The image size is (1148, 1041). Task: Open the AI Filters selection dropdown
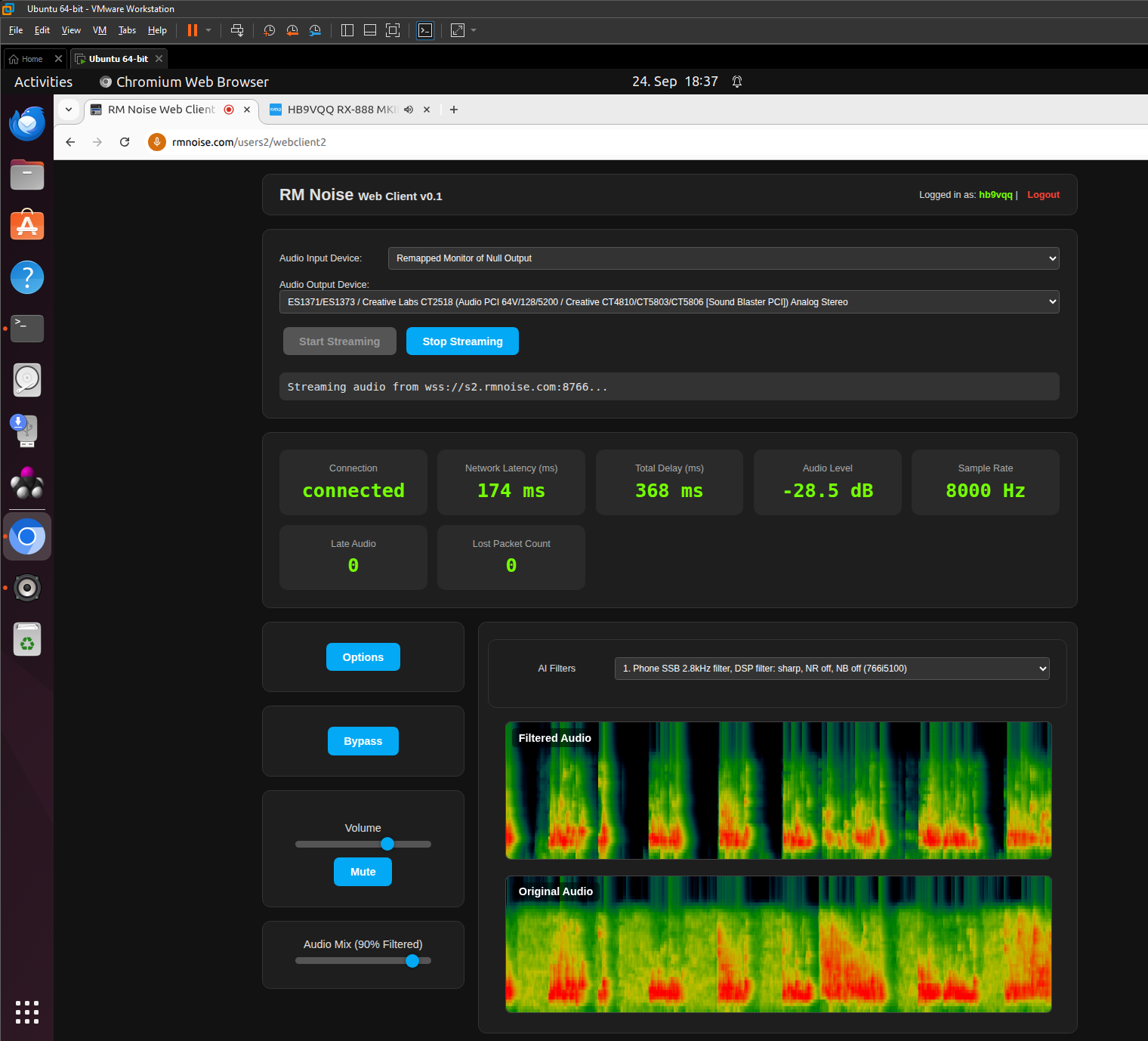[x=832, y=669]
